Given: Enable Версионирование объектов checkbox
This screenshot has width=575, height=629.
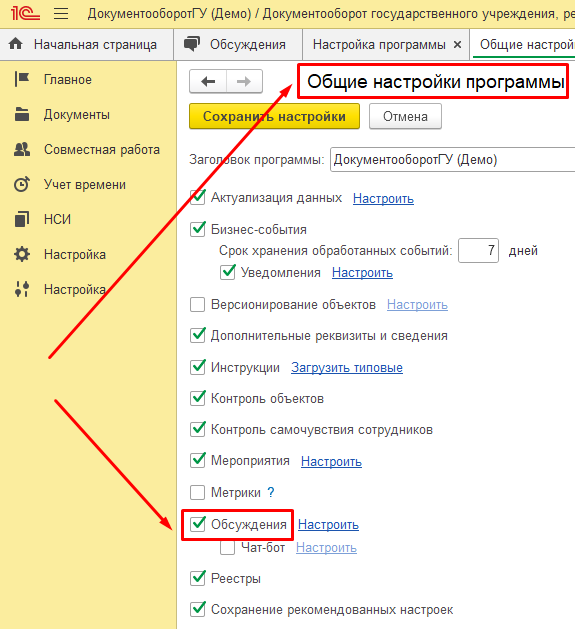Looking at the screenshot, I should 197,304.
